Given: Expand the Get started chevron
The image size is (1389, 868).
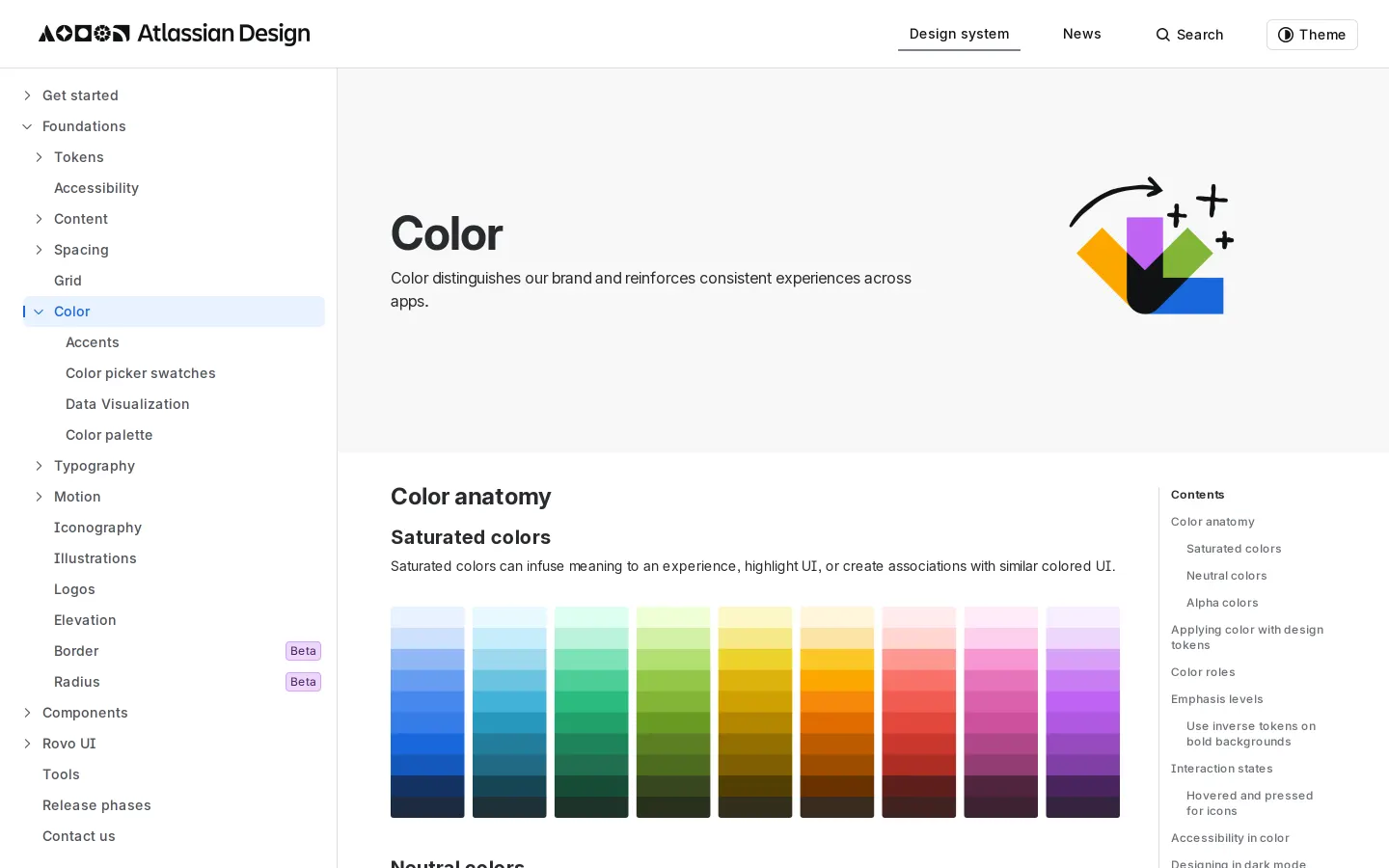Looking at the screenshot, I should (x=27, y=95).
